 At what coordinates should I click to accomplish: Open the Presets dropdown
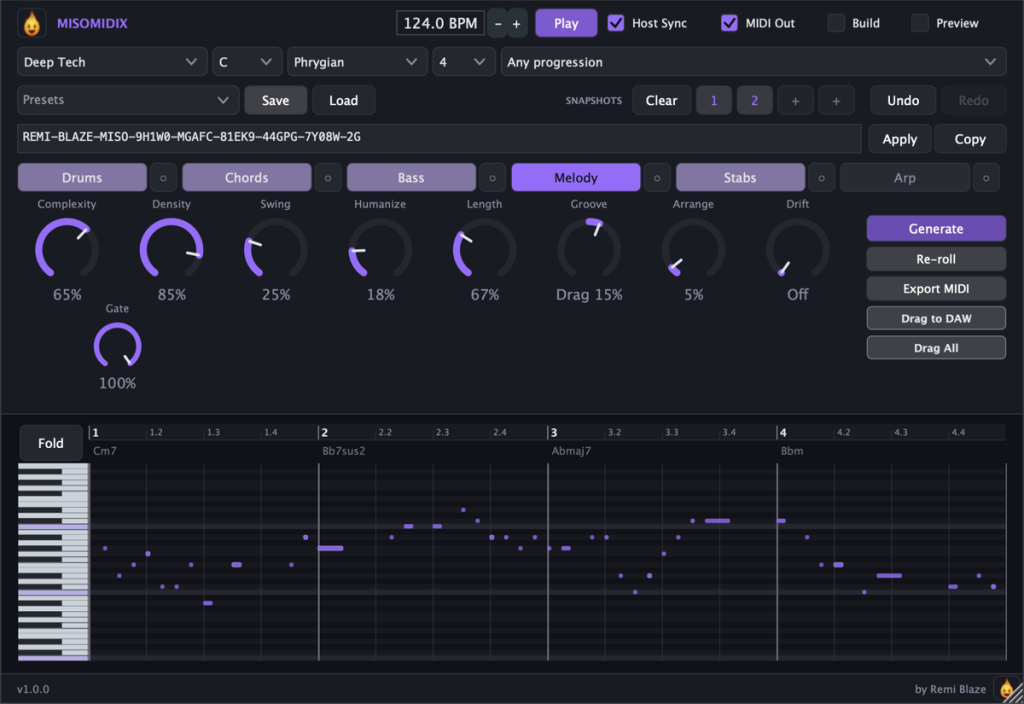point(127,100)
